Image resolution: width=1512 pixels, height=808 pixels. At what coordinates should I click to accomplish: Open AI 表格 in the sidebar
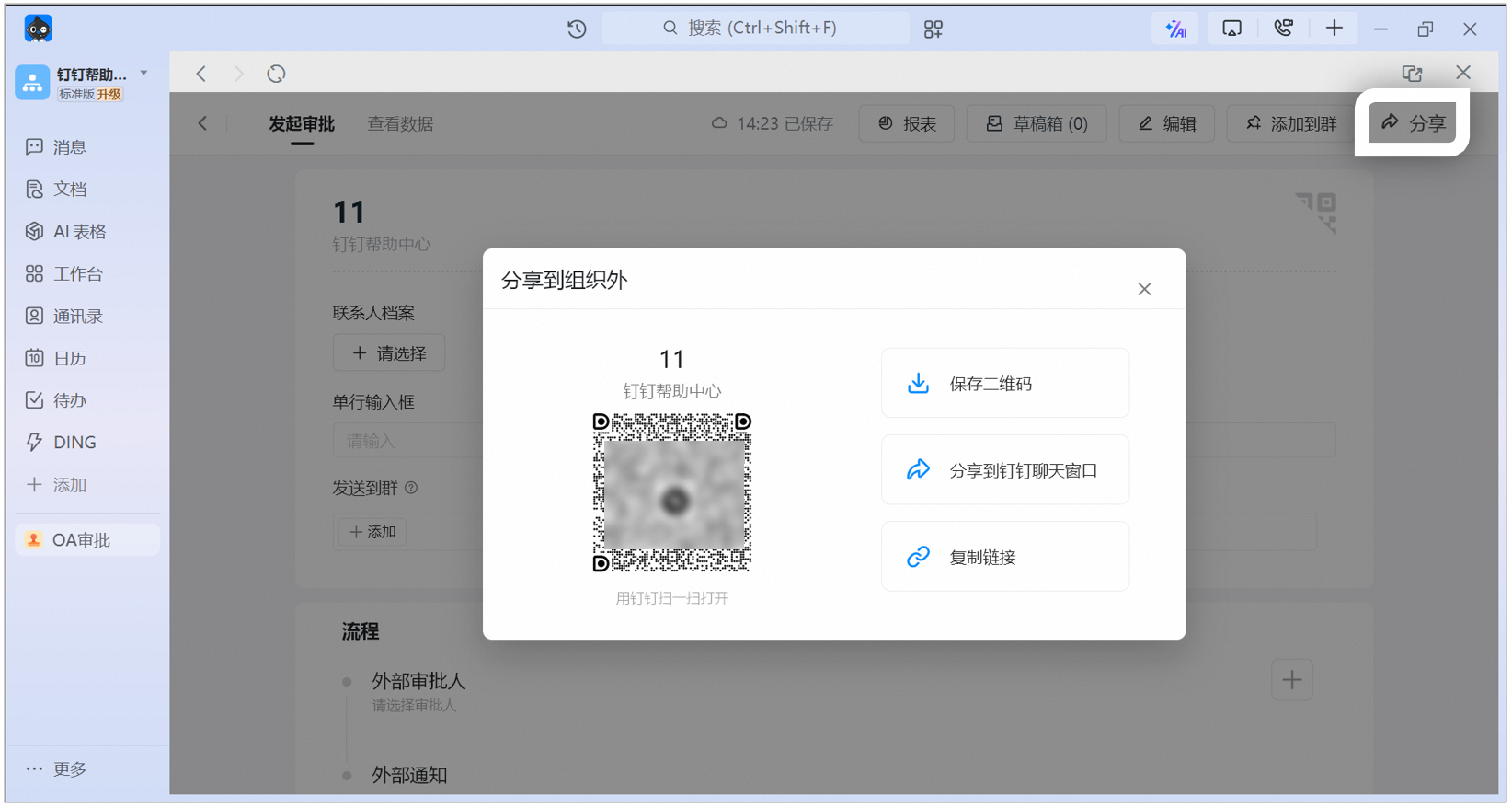tap(66, 232)
